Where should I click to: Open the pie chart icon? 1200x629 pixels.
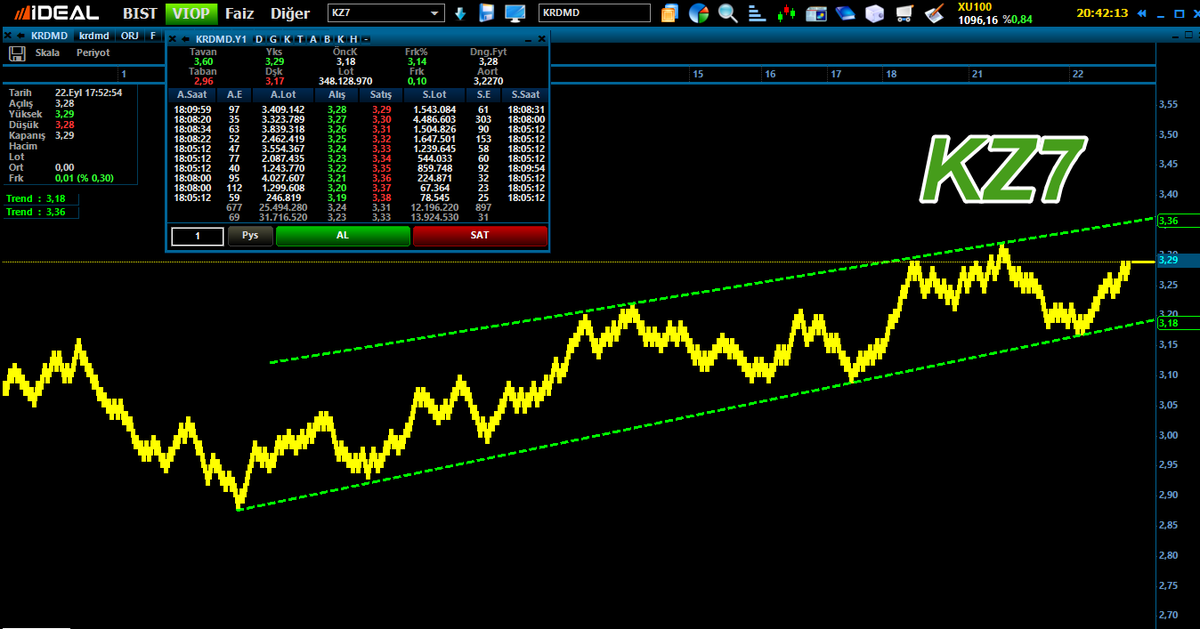[x=699, y=14]
